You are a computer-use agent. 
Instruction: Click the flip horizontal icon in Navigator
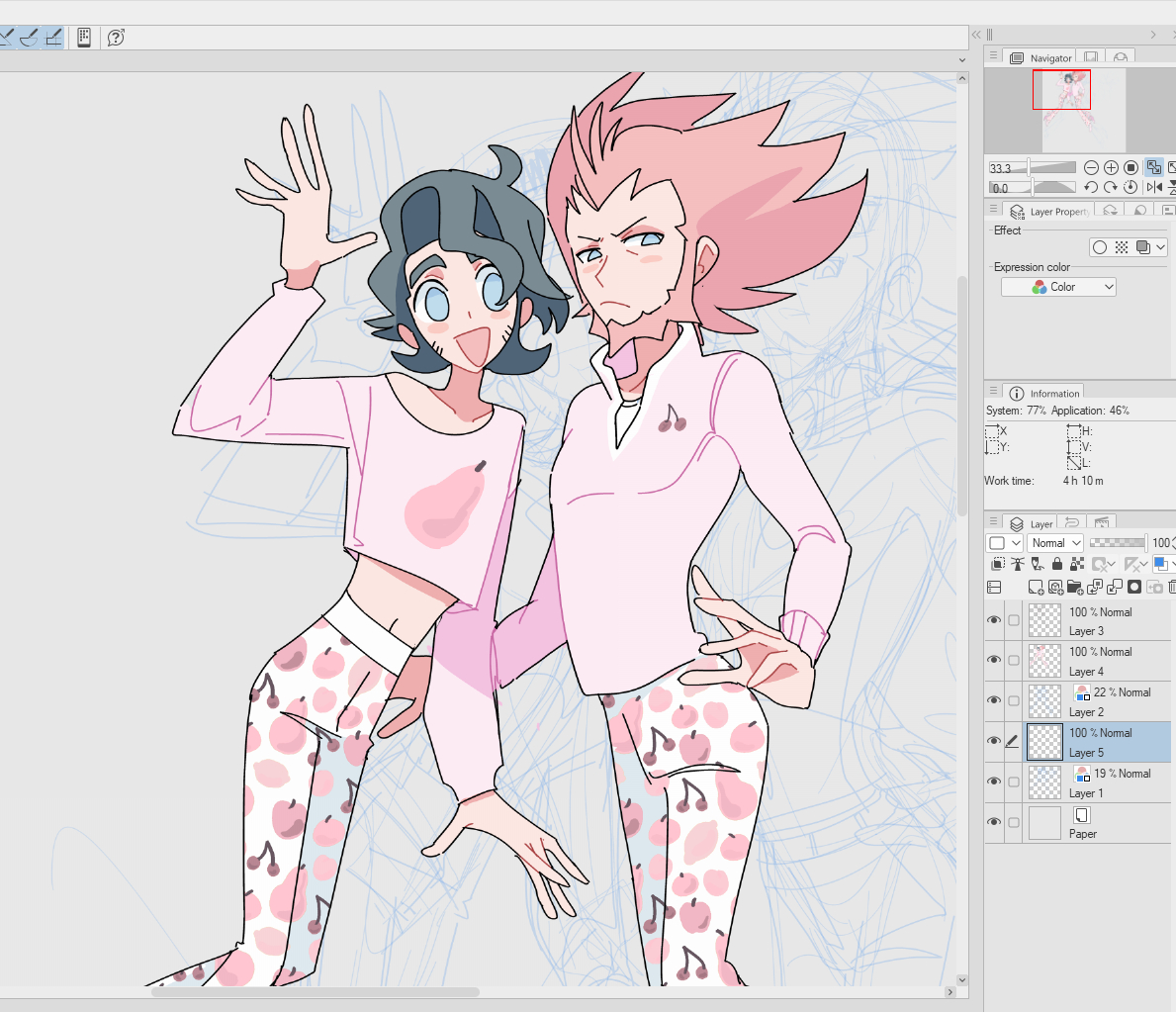point(1154,187)
